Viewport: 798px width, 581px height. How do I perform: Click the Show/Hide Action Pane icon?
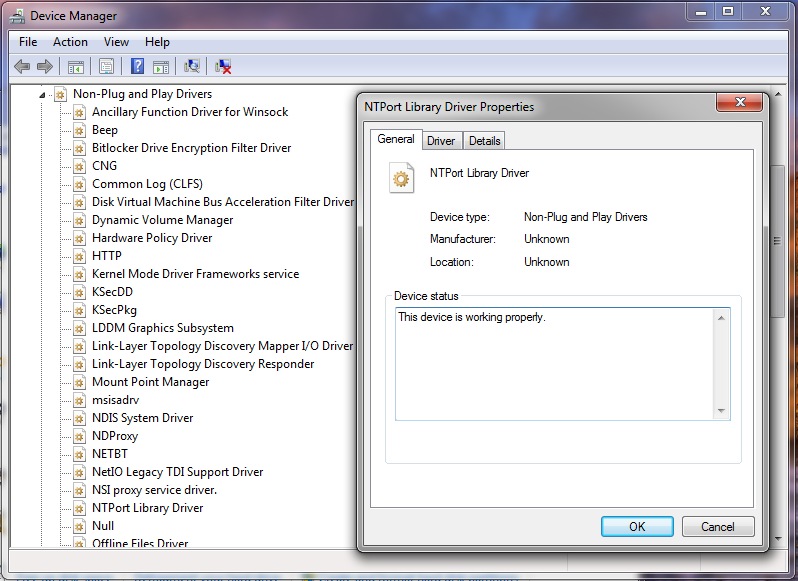click(161, 66)
